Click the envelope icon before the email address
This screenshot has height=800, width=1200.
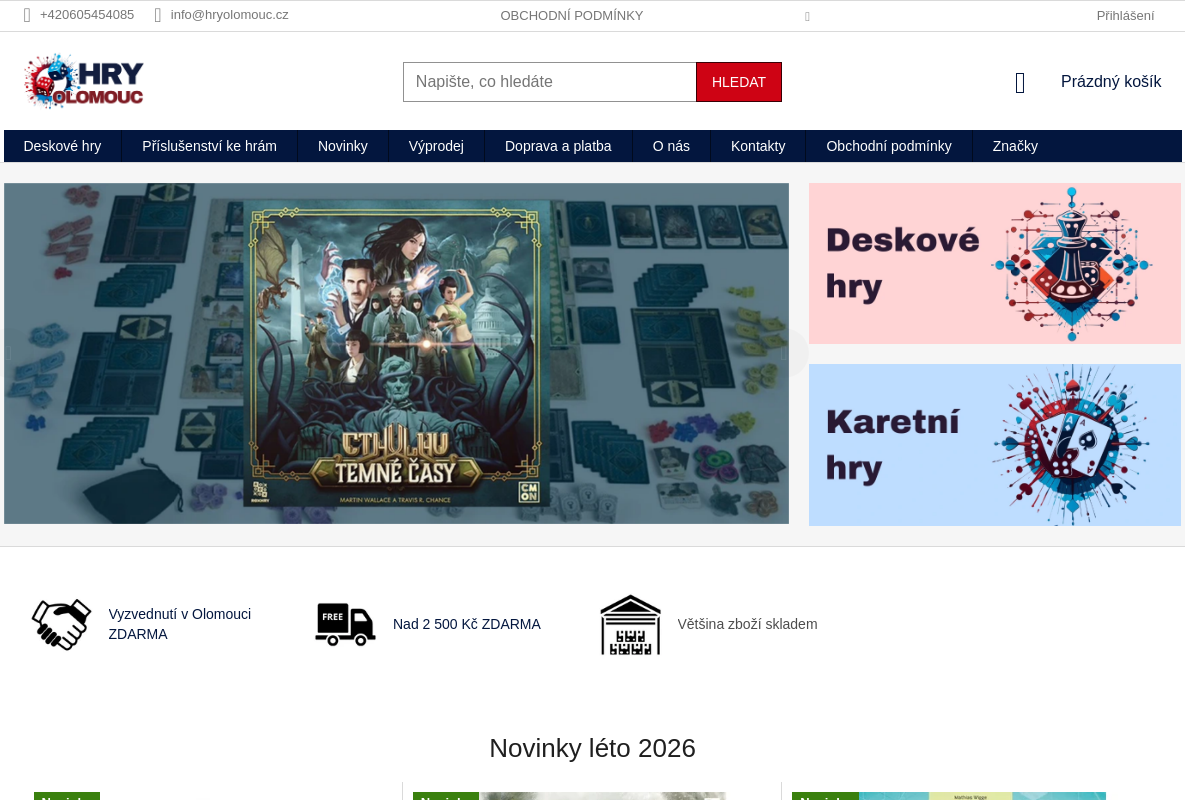(x=158, y=16)
